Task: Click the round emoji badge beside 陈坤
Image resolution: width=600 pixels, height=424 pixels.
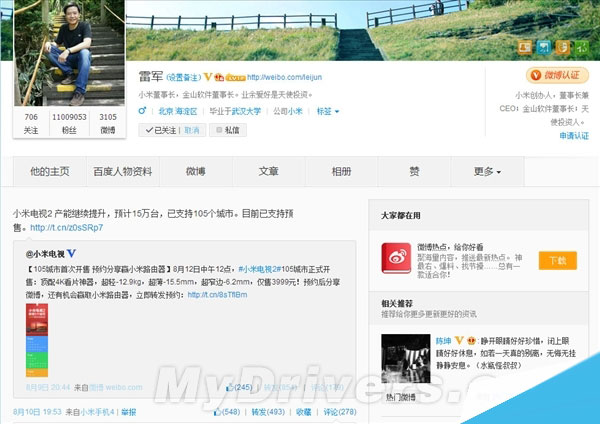Action: click(471, 340)
